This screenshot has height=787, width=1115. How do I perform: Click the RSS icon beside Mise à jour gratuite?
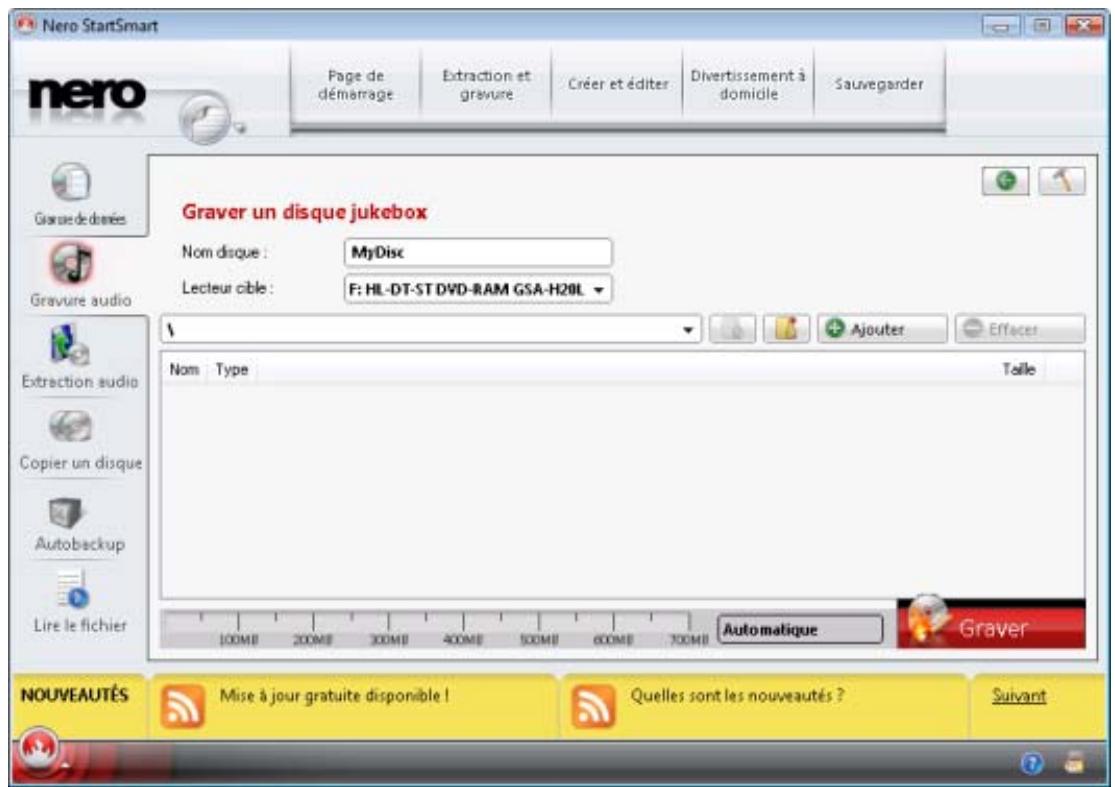[x=183, y=706]
